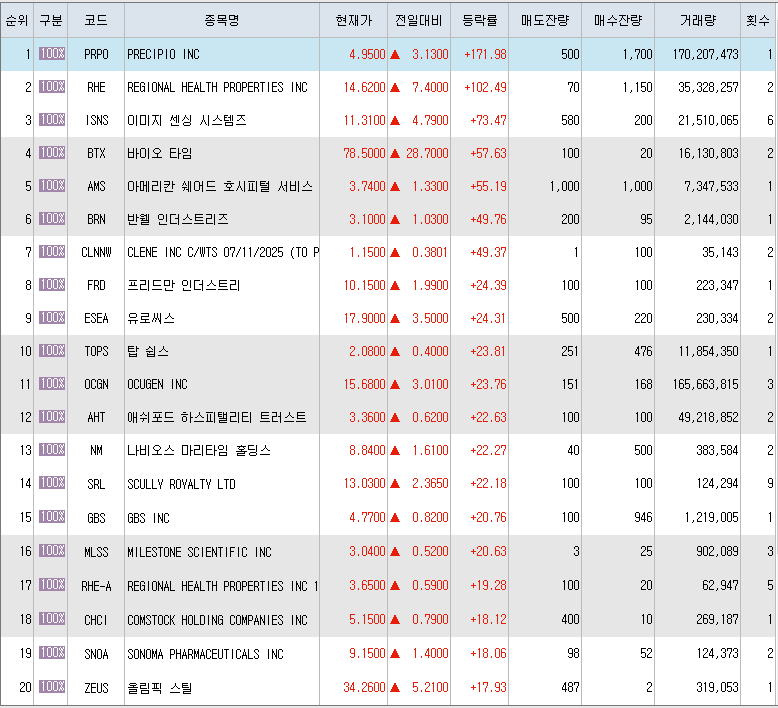Click the 100% badge in GBS row
Viewport: 778px width, 708px height.
click(x=52, y=517)
